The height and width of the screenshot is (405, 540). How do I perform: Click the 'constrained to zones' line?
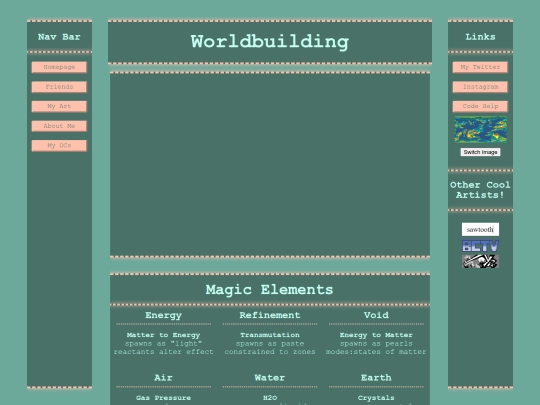point(270,352)
